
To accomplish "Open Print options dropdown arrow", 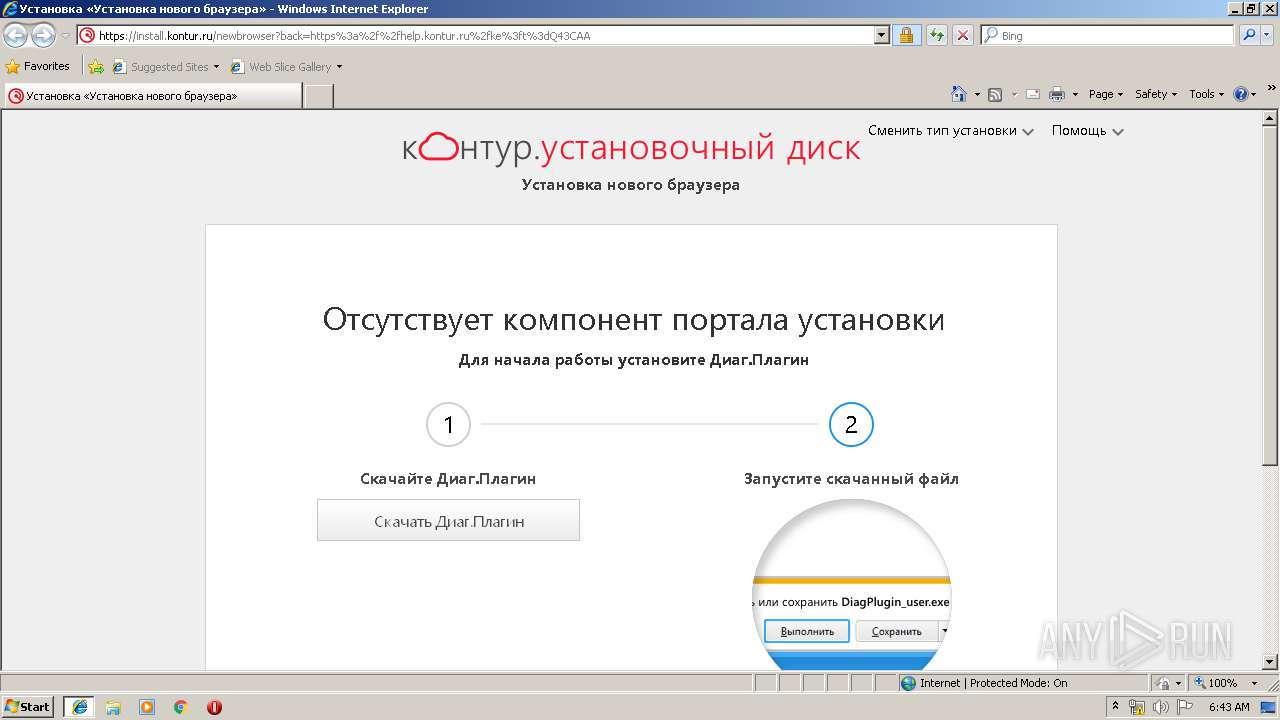I will [x=1075, y=94].
